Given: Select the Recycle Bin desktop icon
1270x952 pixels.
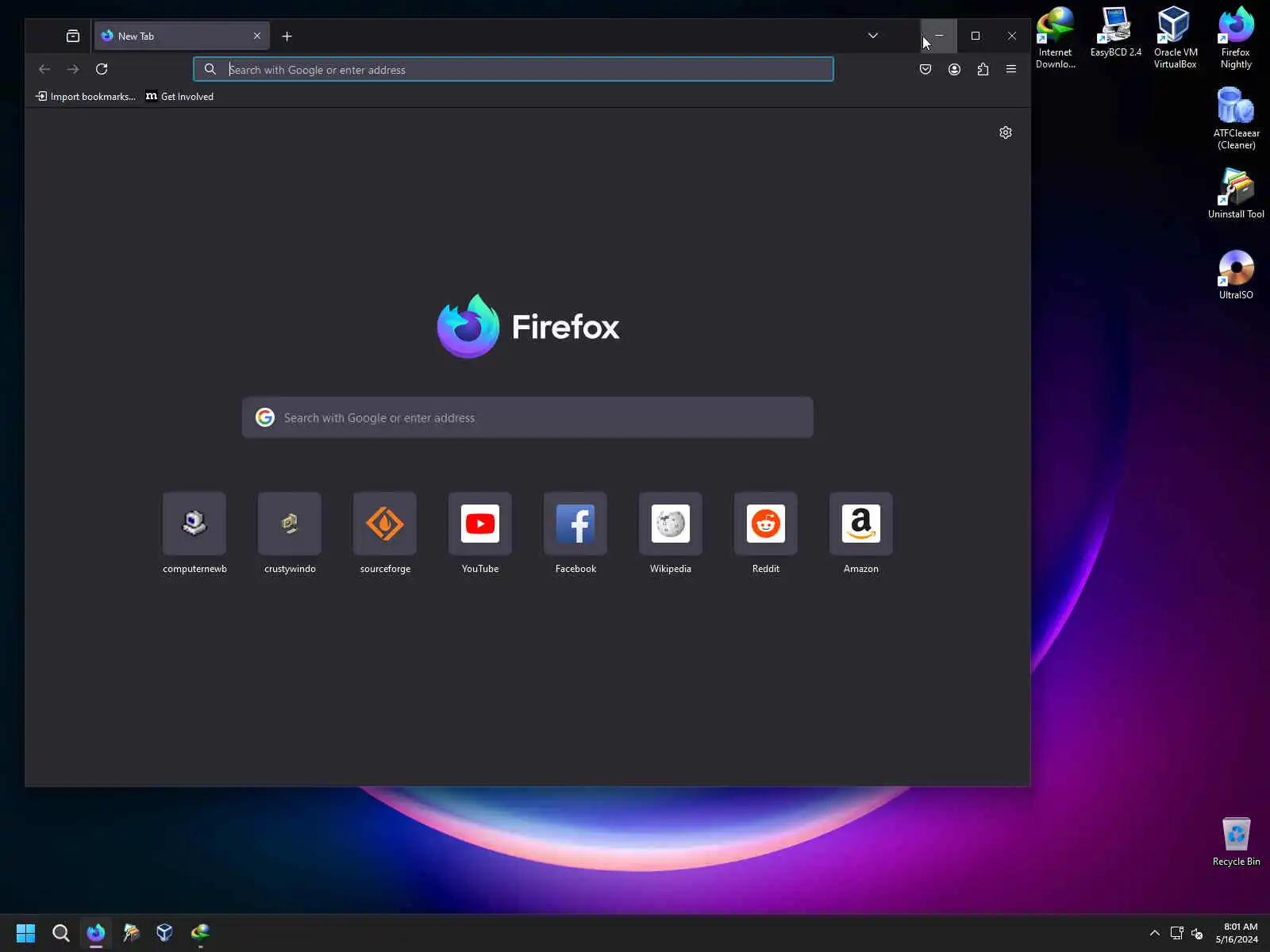Looking at the screenshot, I should (x=1236, y=842).
